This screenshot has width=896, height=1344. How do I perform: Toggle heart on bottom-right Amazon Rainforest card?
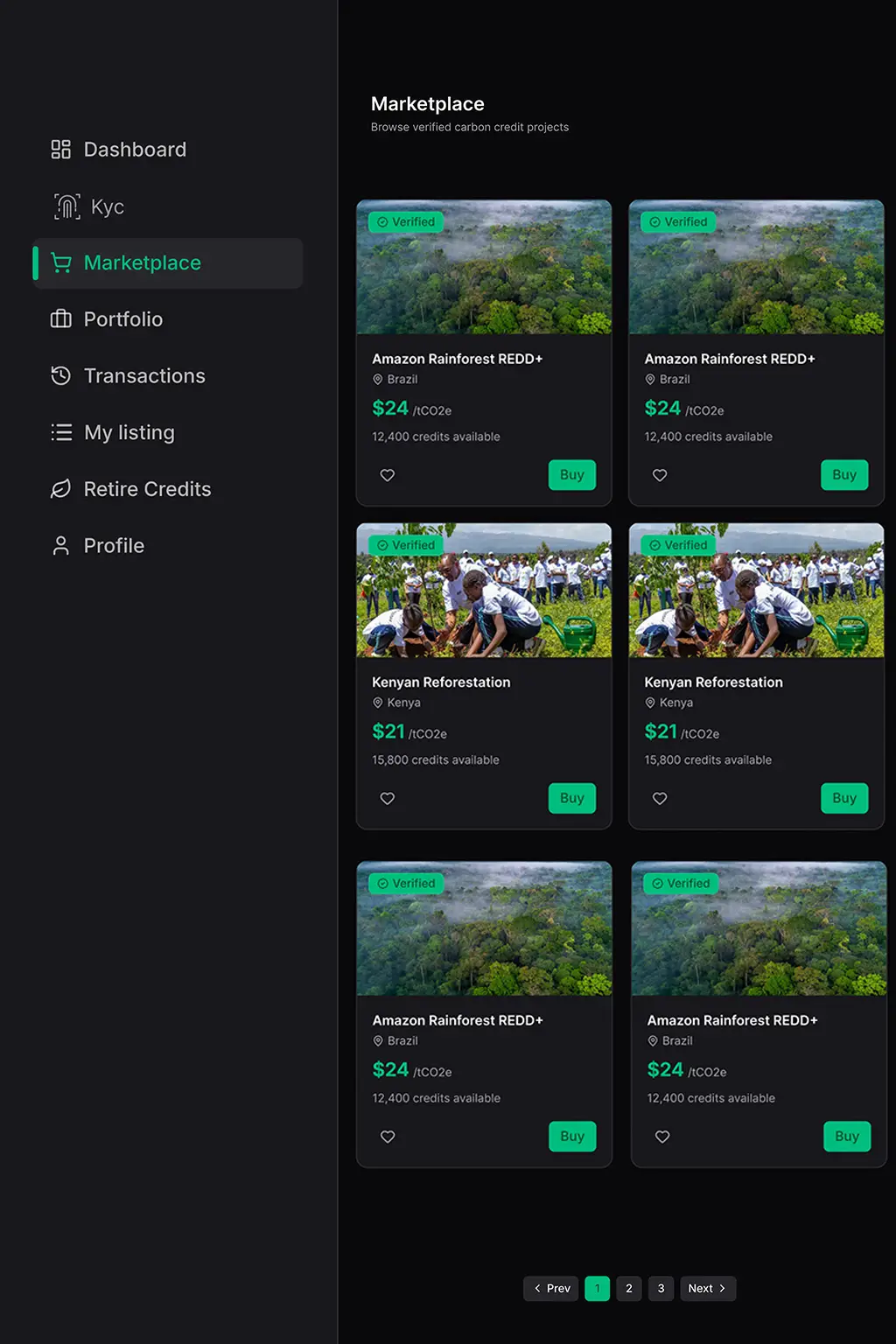[662, 1137]
